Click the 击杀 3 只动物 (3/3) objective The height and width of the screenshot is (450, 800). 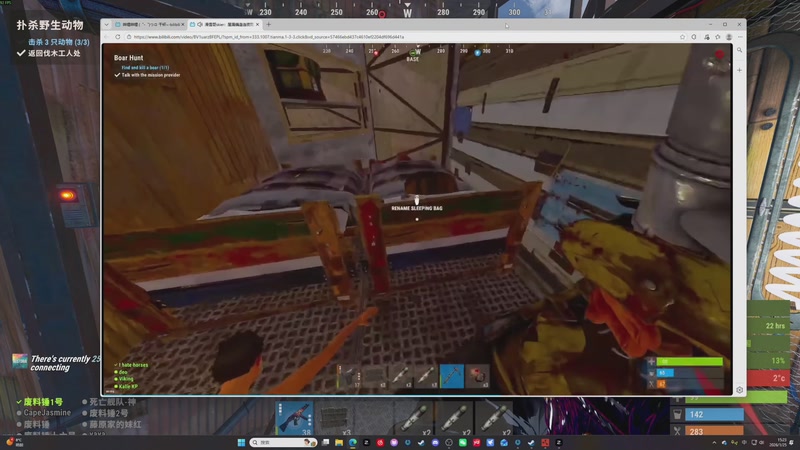(x=59, y=42)
